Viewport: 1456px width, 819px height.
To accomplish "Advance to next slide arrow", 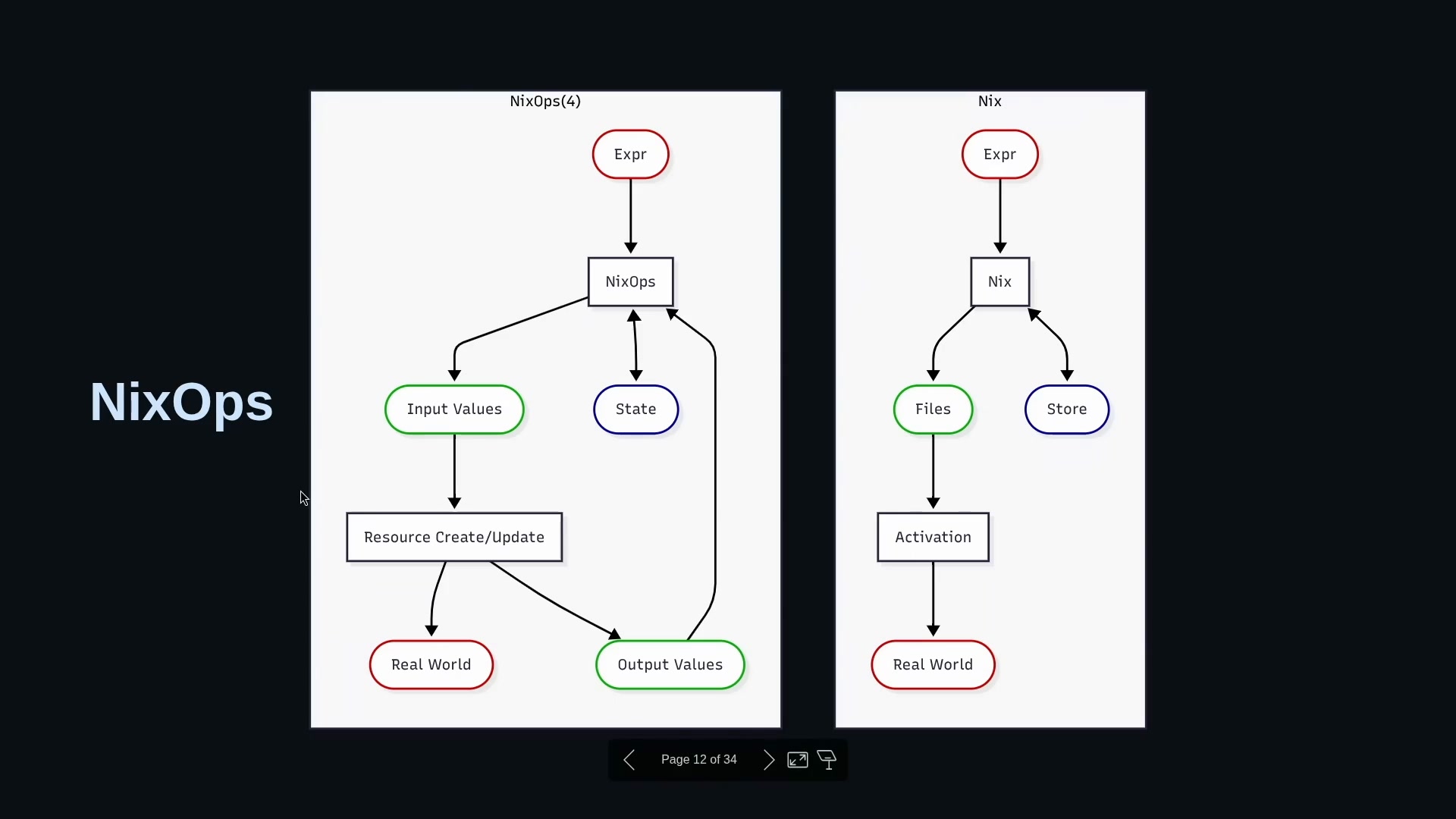I will pos(769,760).
